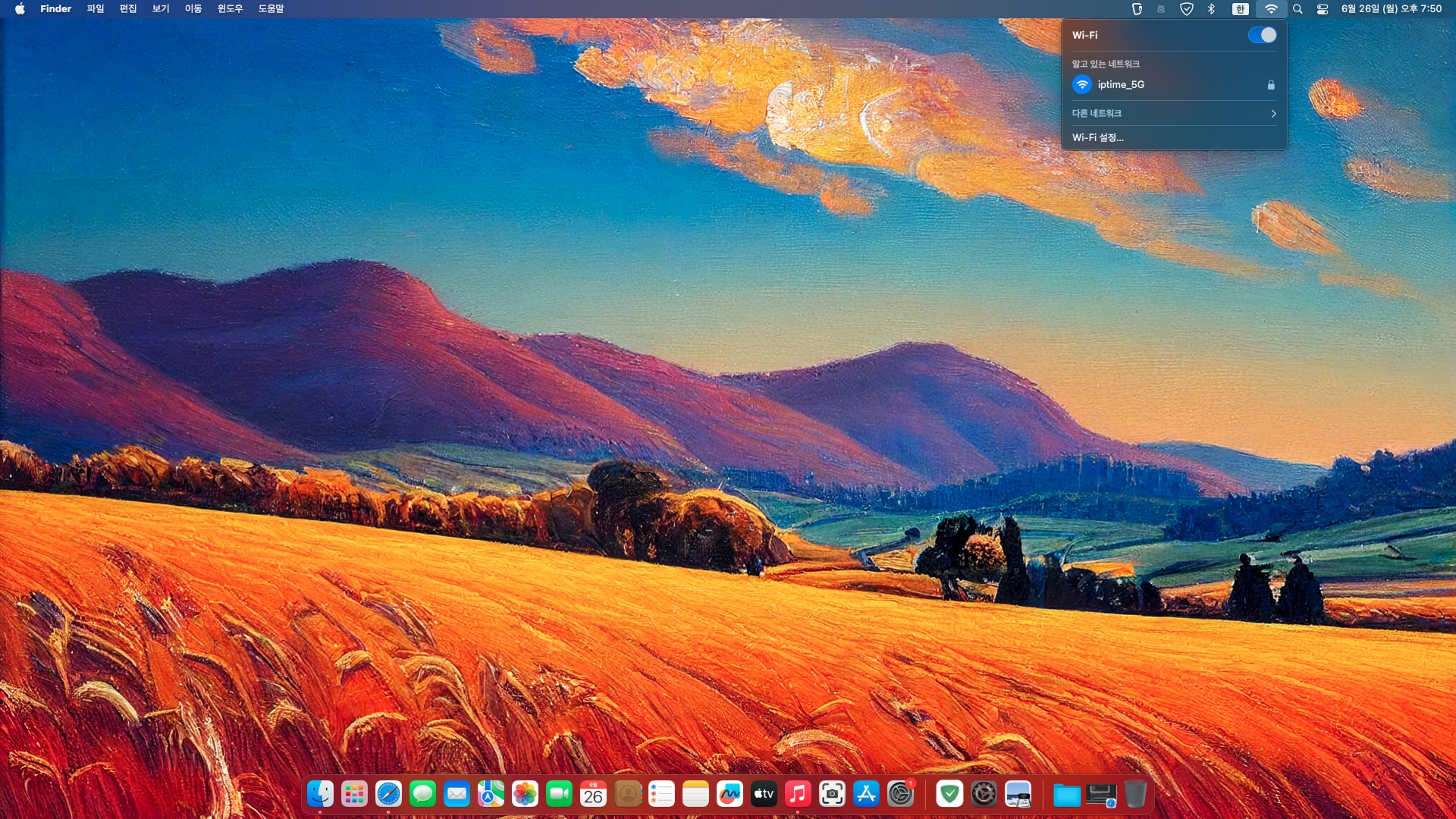Open the Finder menu in menu bar

point(55,9)
